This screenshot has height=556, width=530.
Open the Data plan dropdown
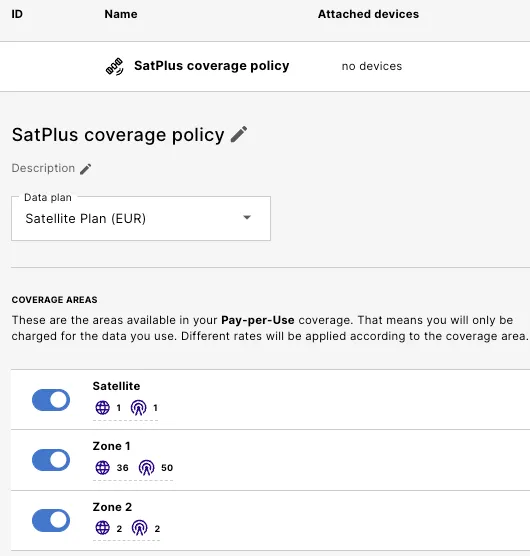(x=141, y=218)
